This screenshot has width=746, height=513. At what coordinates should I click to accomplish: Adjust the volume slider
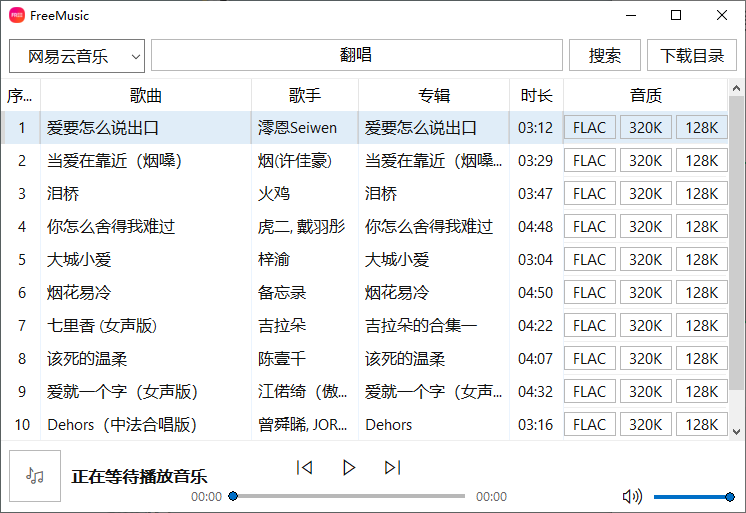click(694, 497)
